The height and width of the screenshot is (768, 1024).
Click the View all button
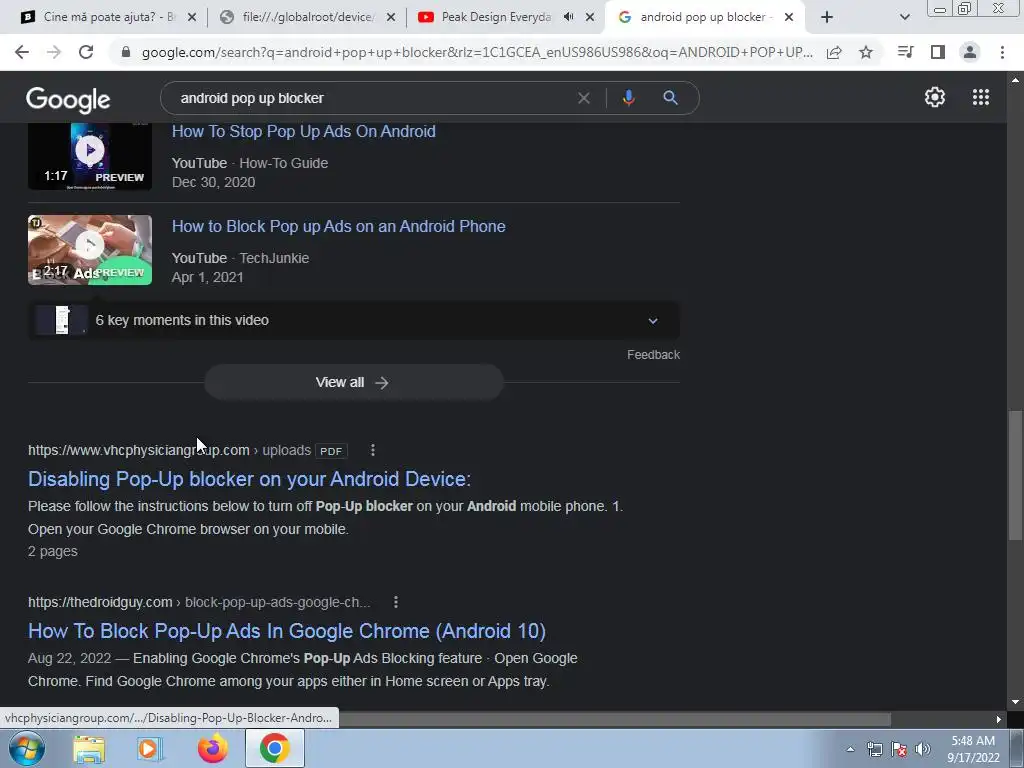point(353,382)
